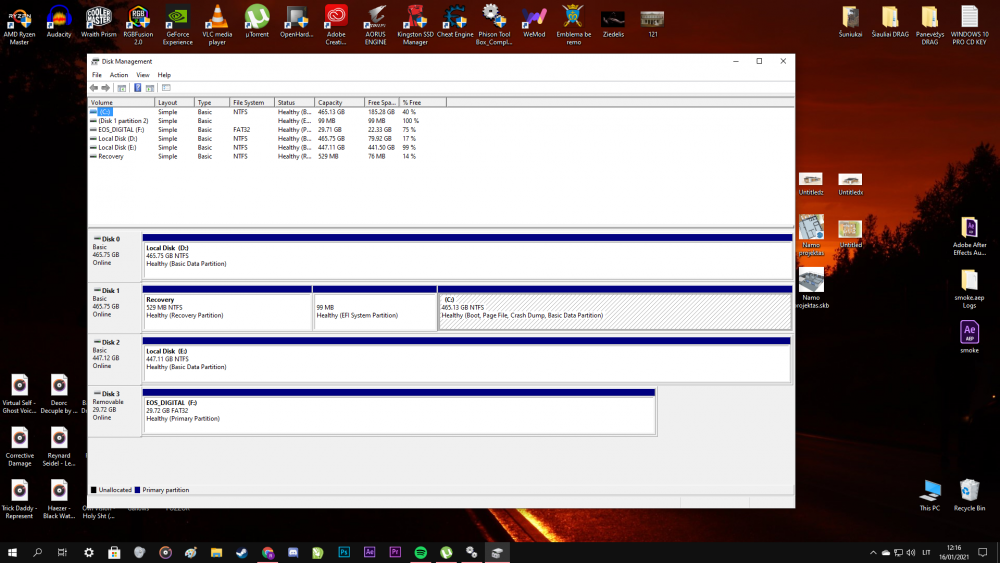Open After Effects from the taskbar
This screenshot has height=563, width=1000.
369,552
